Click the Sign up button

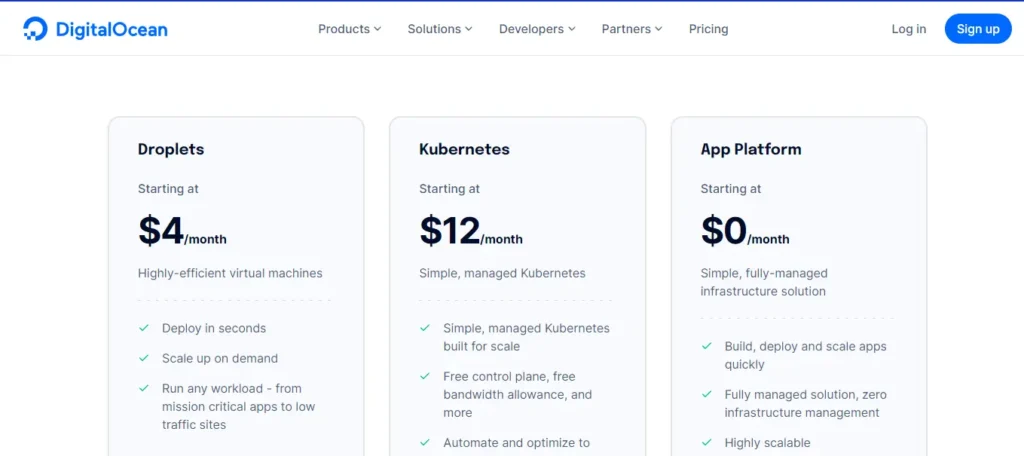(x=978, y=29)
